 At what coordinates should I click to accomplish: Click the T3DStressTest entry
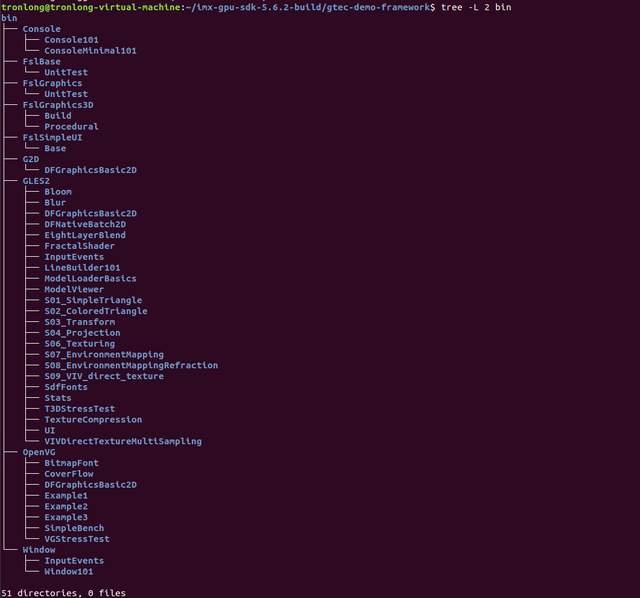pos(79,409)
